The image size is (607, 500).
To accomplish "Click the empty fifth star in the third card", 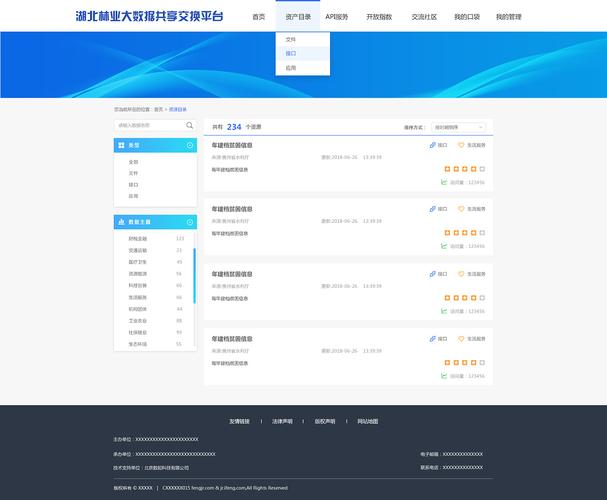I will point(482,298).
